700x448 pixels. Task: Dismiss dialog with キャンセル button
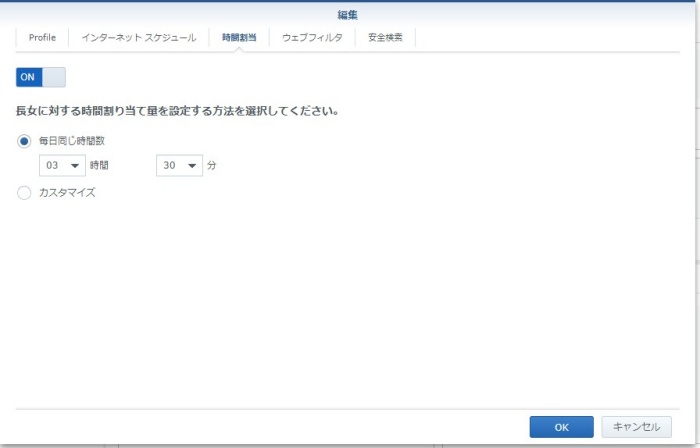[x=636, y=427]
